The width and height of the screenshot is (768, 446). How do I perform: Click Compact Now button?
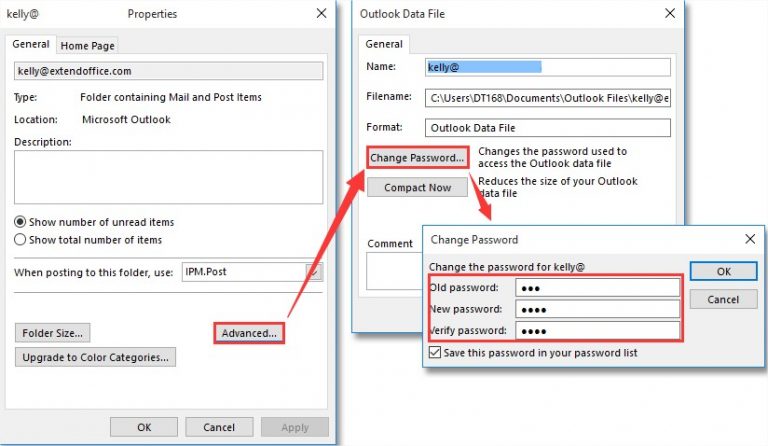tap(417, 188)
